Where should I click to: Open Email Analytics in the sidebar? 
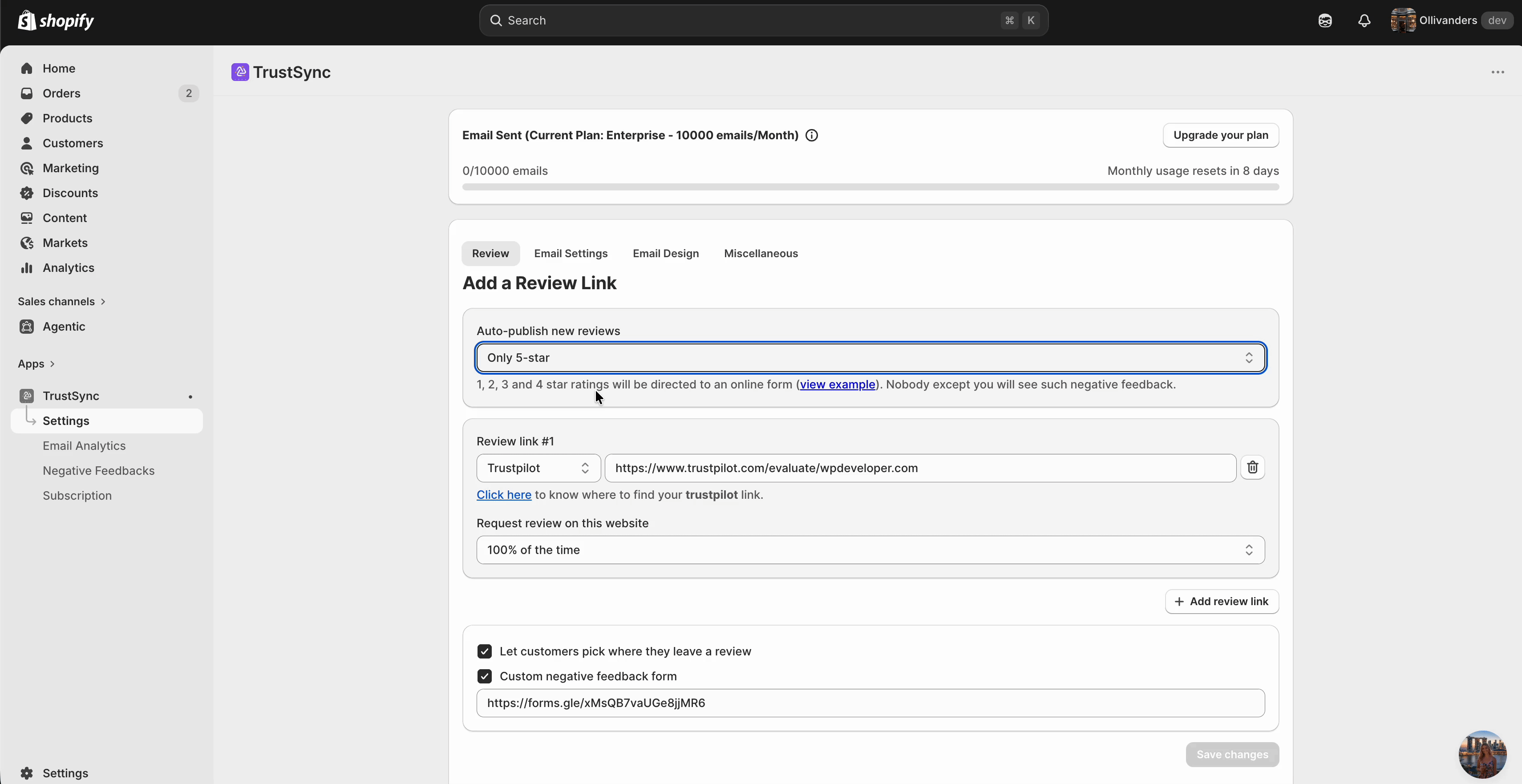point(84,446)
